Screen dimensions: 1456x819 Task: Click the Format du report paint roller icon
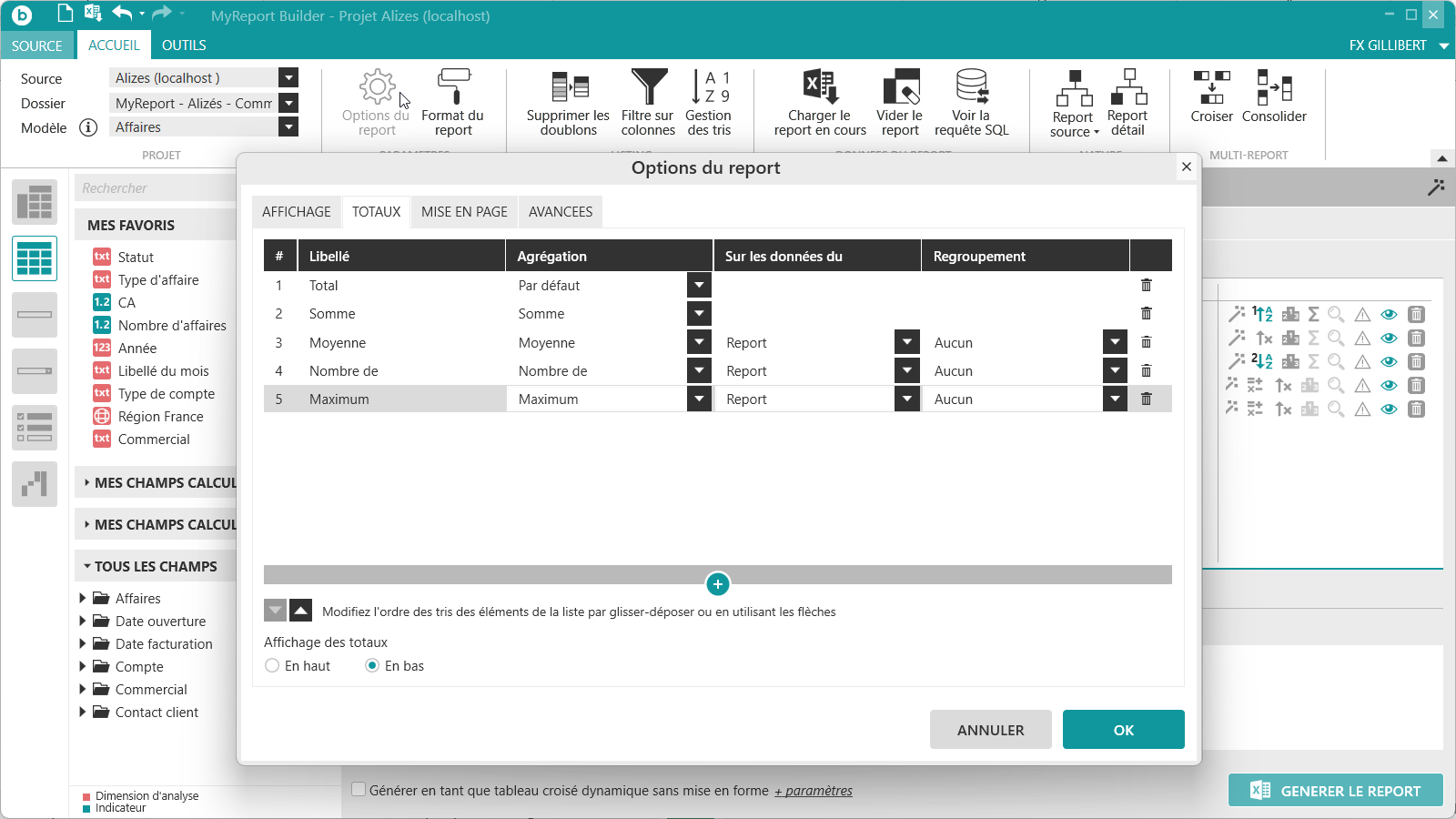click(453, 88)
